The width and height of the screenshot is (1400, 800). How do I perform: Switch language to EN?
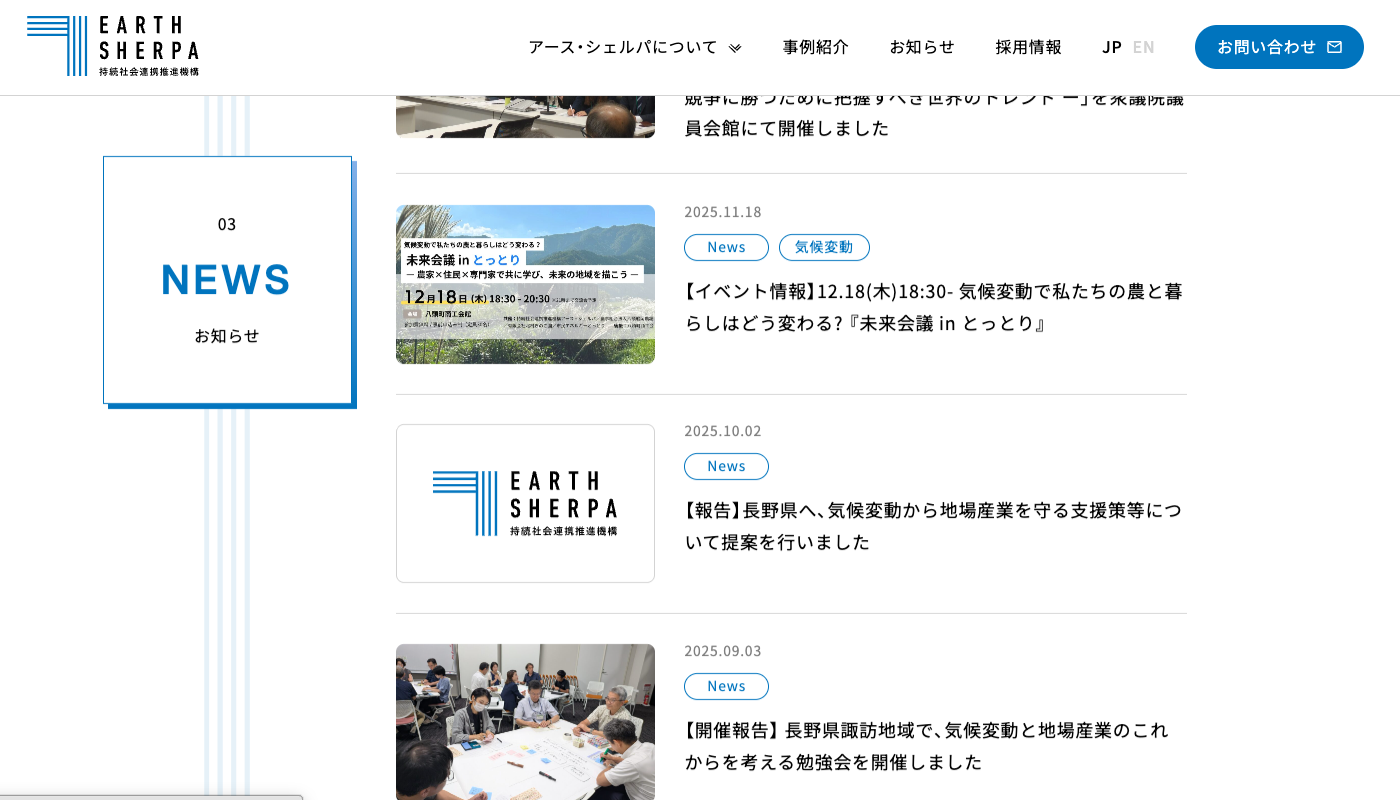[1143, 47]
